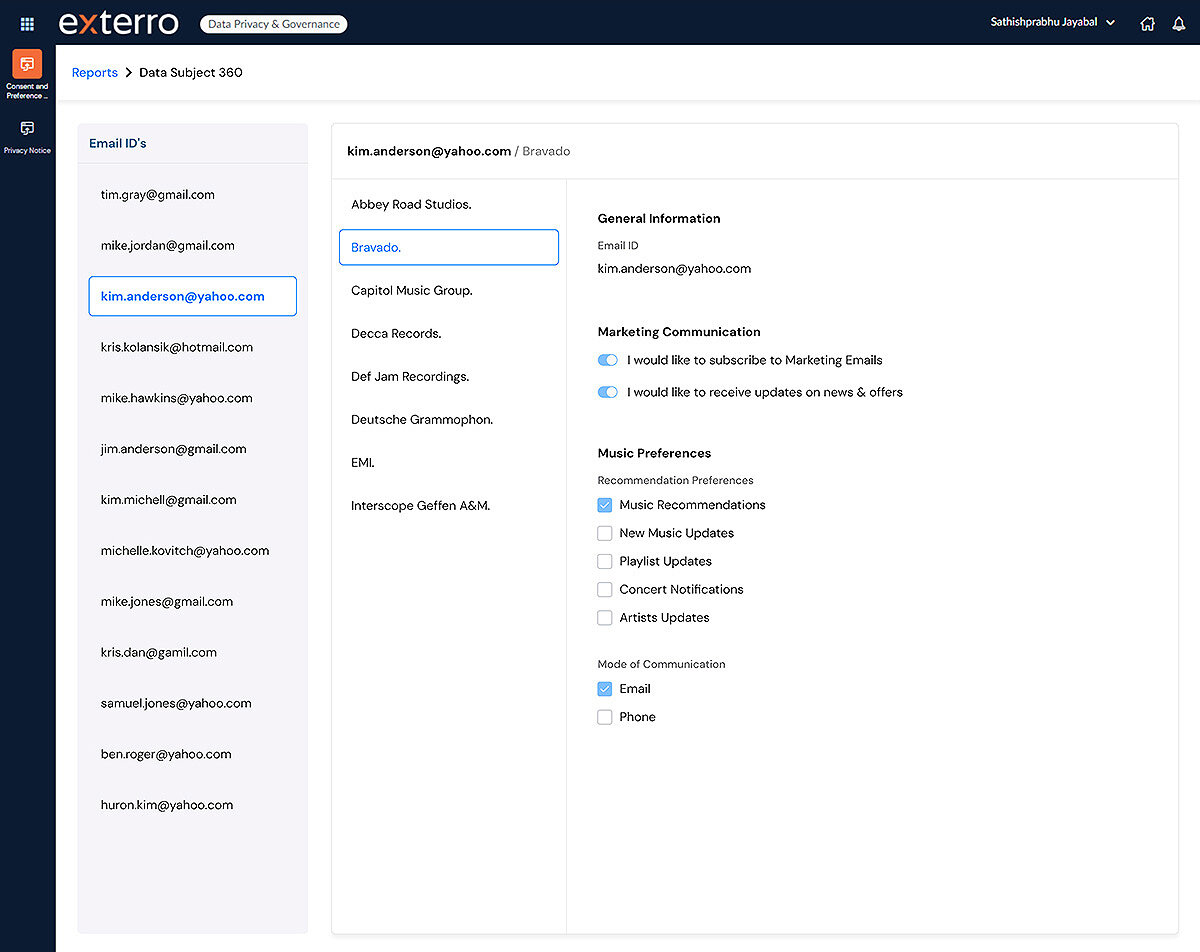Click kim.anderson@yahoo.com / Bravado header title

459,151
